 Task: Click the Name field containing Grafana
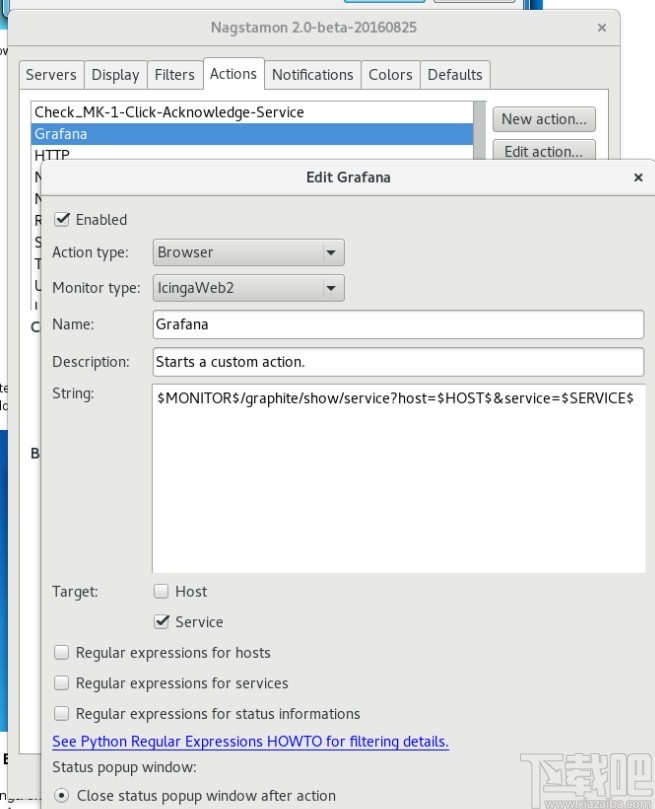tap(398, 324)
